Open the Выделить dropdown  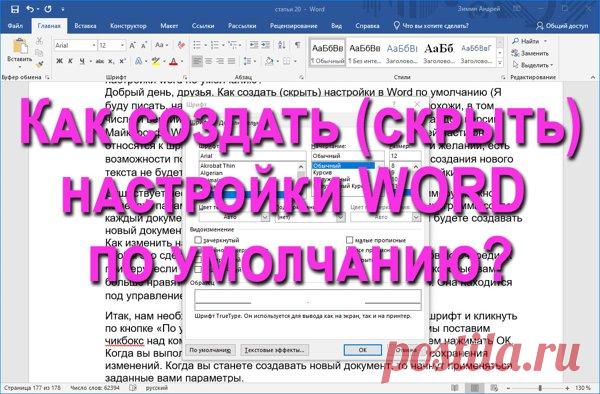534,65
